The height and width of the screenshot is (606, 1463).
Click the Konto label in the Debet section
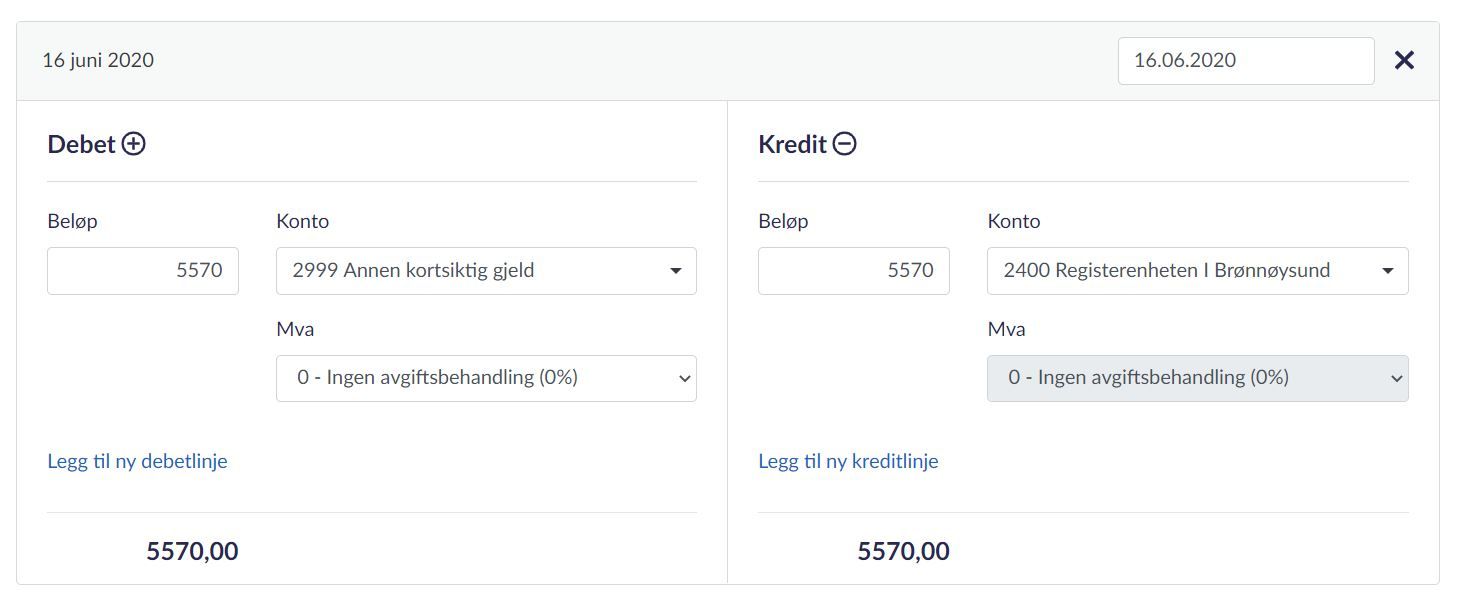(302, 221)
